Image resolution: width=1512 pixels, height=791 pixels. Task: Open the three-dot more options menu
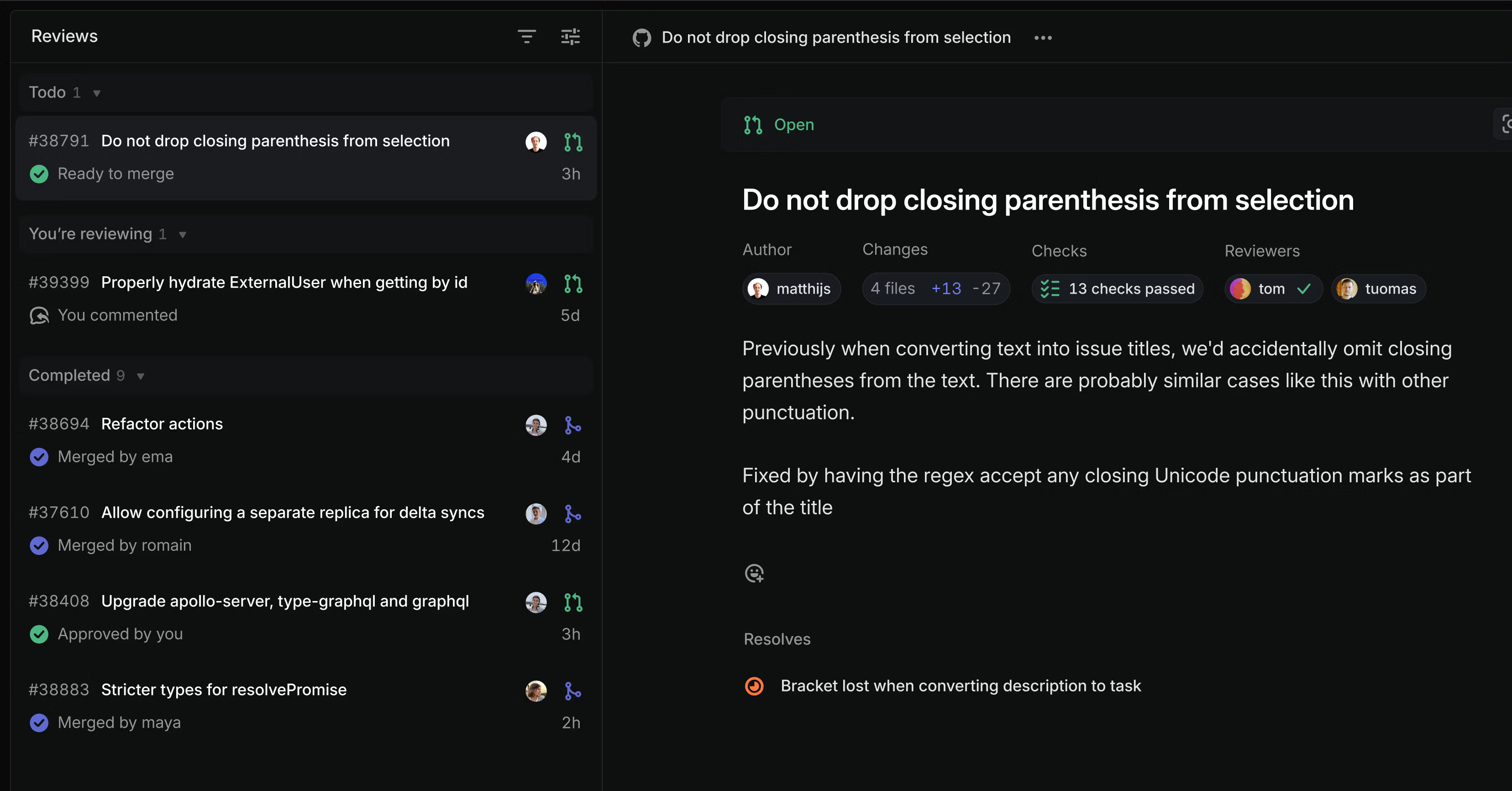(1043, 37)
